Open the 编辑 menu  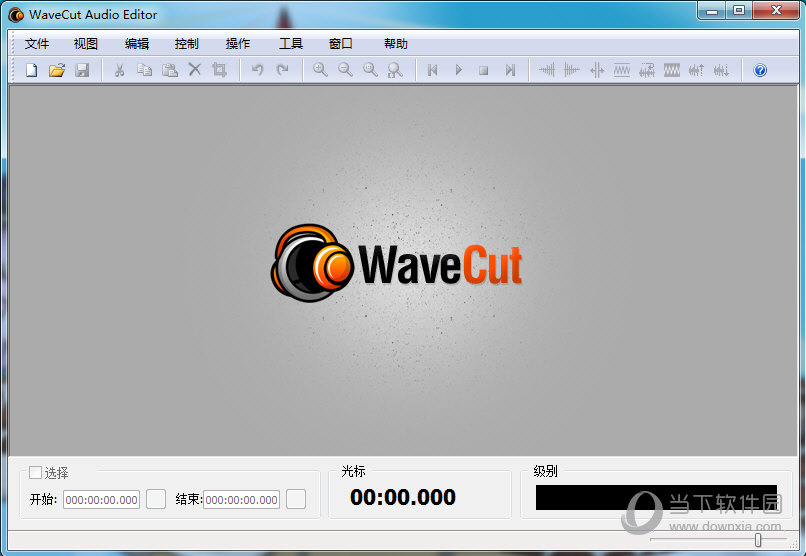coord(137,44)
